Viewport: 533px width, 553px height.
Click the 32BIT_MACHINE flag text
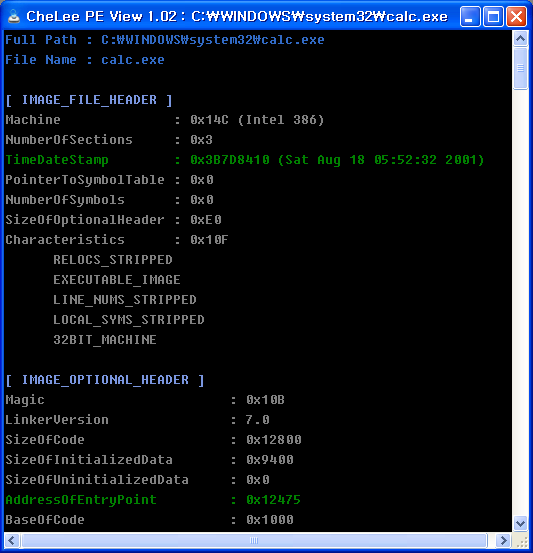pyautogui.click(x=105, y=340)
